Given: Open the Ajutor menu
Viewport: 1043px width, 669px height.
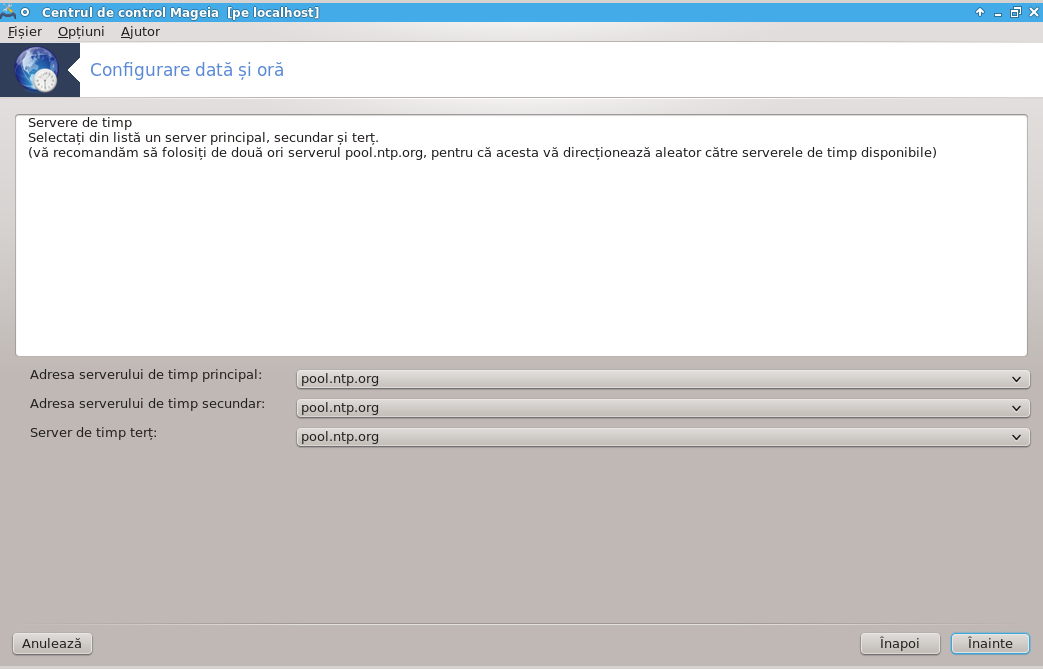Looking at the screenshot, I should tap(140, 31).
